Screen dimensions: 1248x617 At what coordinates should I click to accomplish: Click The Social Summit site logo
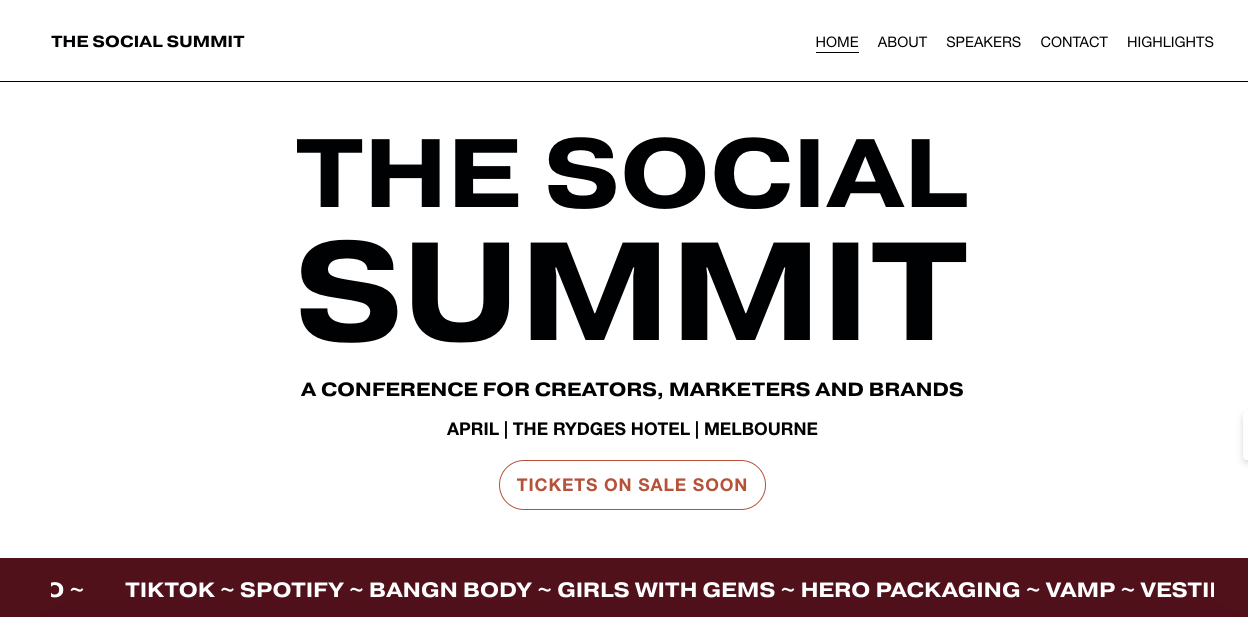point(148,41)
